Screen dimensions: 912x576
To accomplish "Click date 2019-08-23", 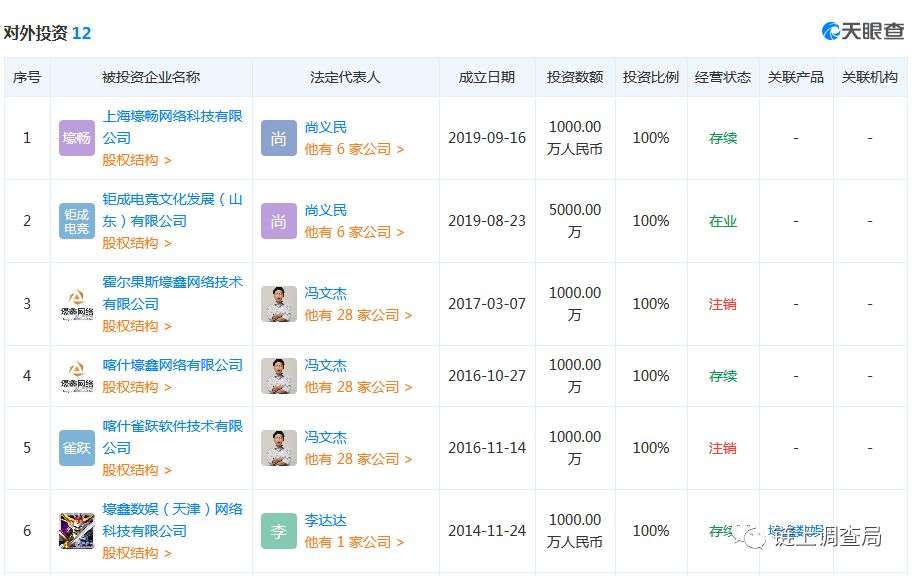I will [487, 222].
